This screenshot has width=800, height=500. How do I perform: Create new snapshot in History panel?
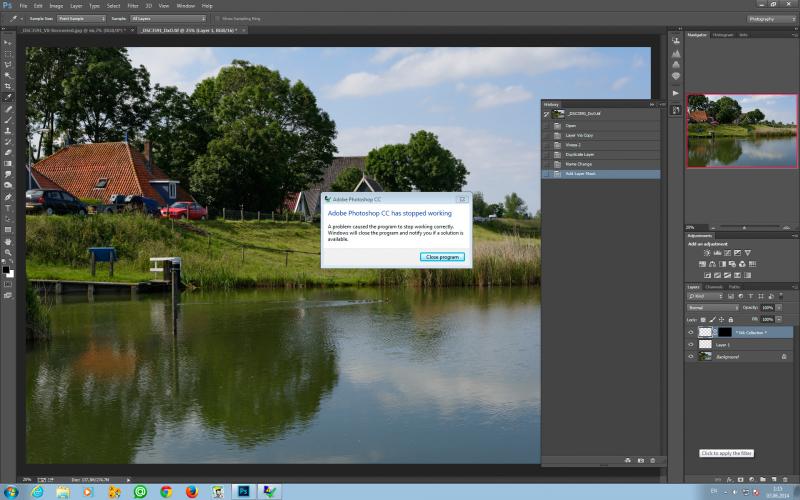[640, 460]
